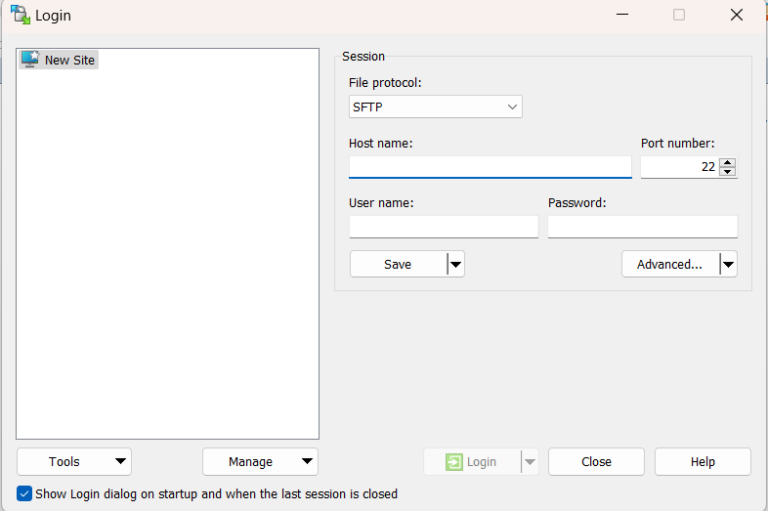Open the Login button dropdown arrow

tap(530, 462)
